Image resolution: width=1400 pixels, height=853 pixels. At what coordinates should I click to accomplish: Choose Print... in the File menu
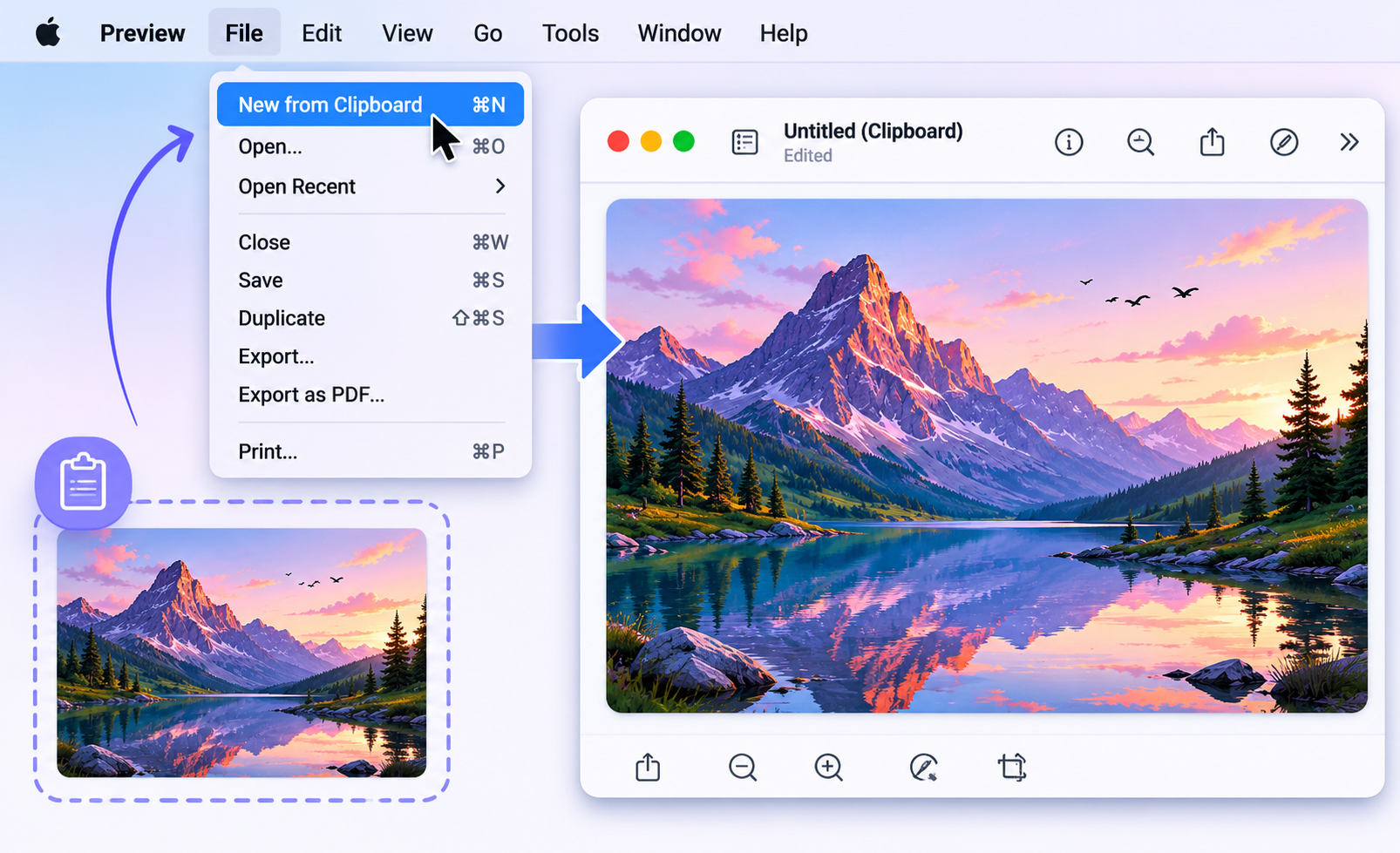[x=370, y=451]
